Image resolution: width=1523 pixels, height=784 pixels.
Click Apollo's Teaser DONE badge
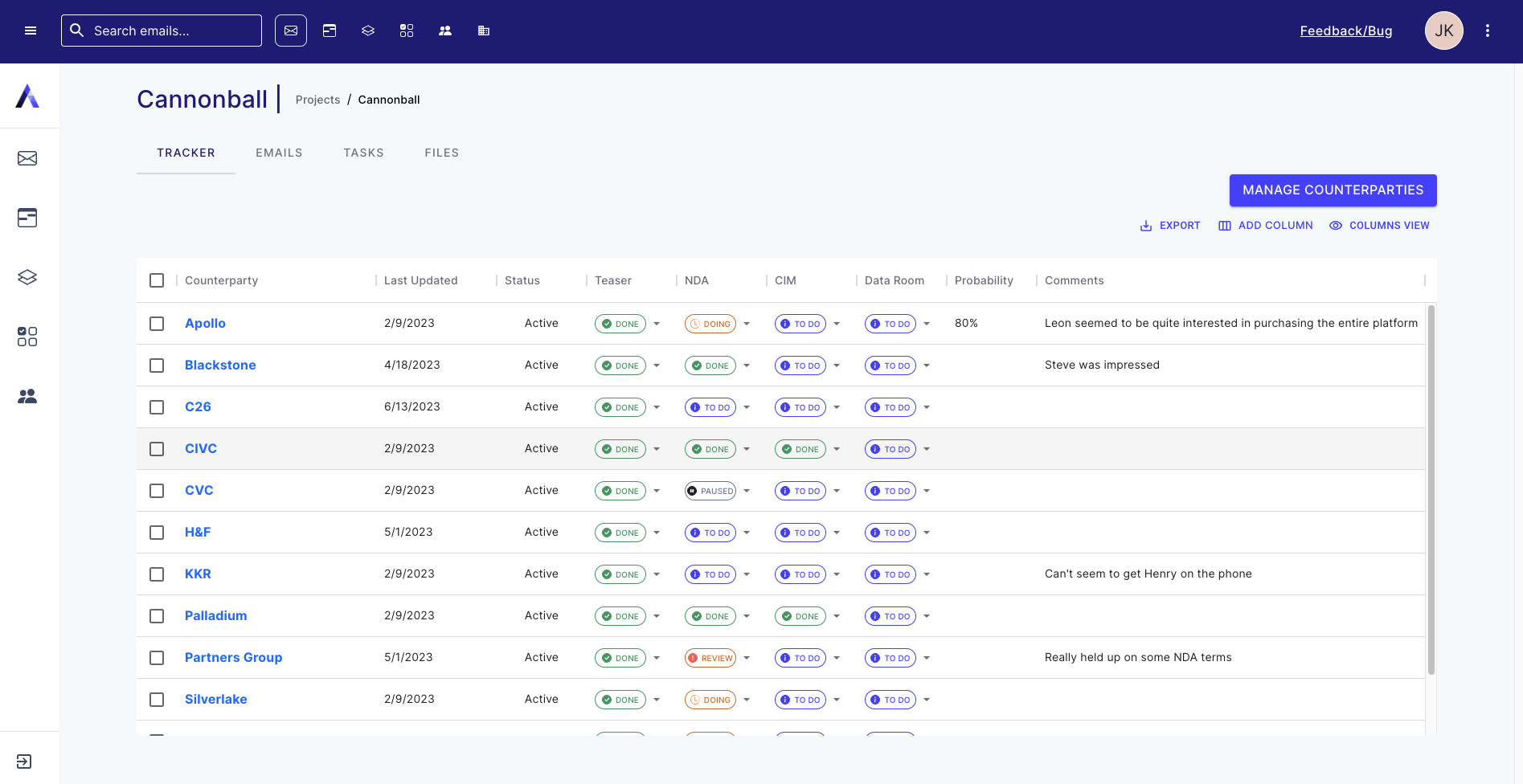620,324
